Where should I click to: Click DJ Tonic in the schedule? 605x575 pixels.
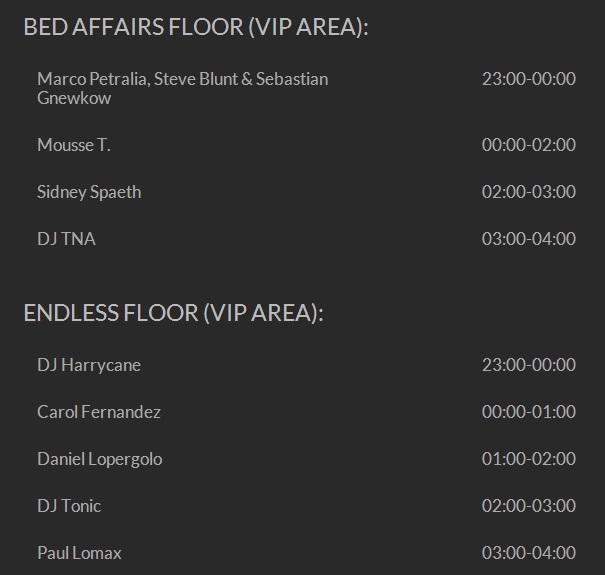tap(69, 506)
